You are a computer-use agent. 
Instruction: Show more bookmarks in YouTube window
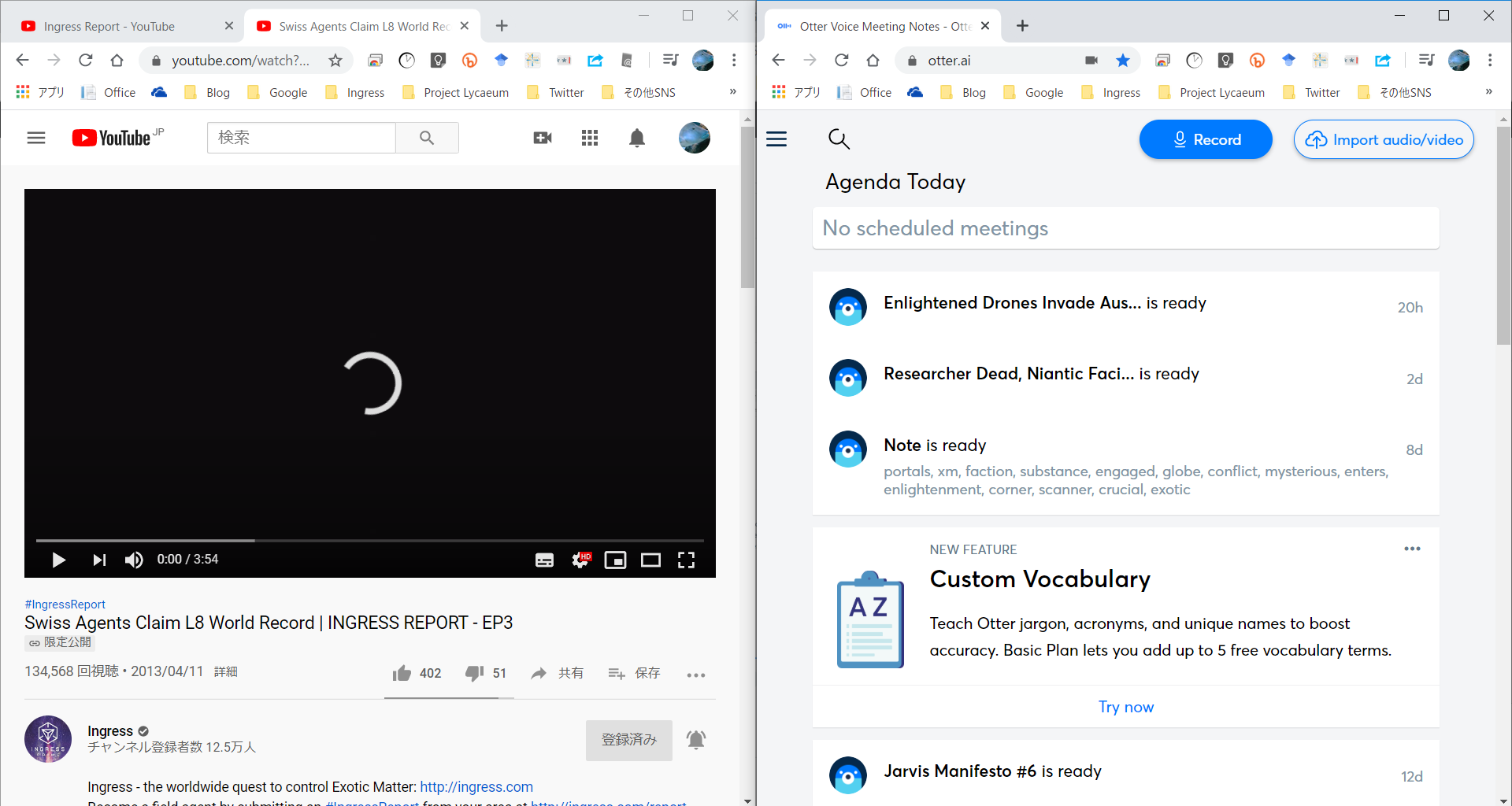point(732,92)
